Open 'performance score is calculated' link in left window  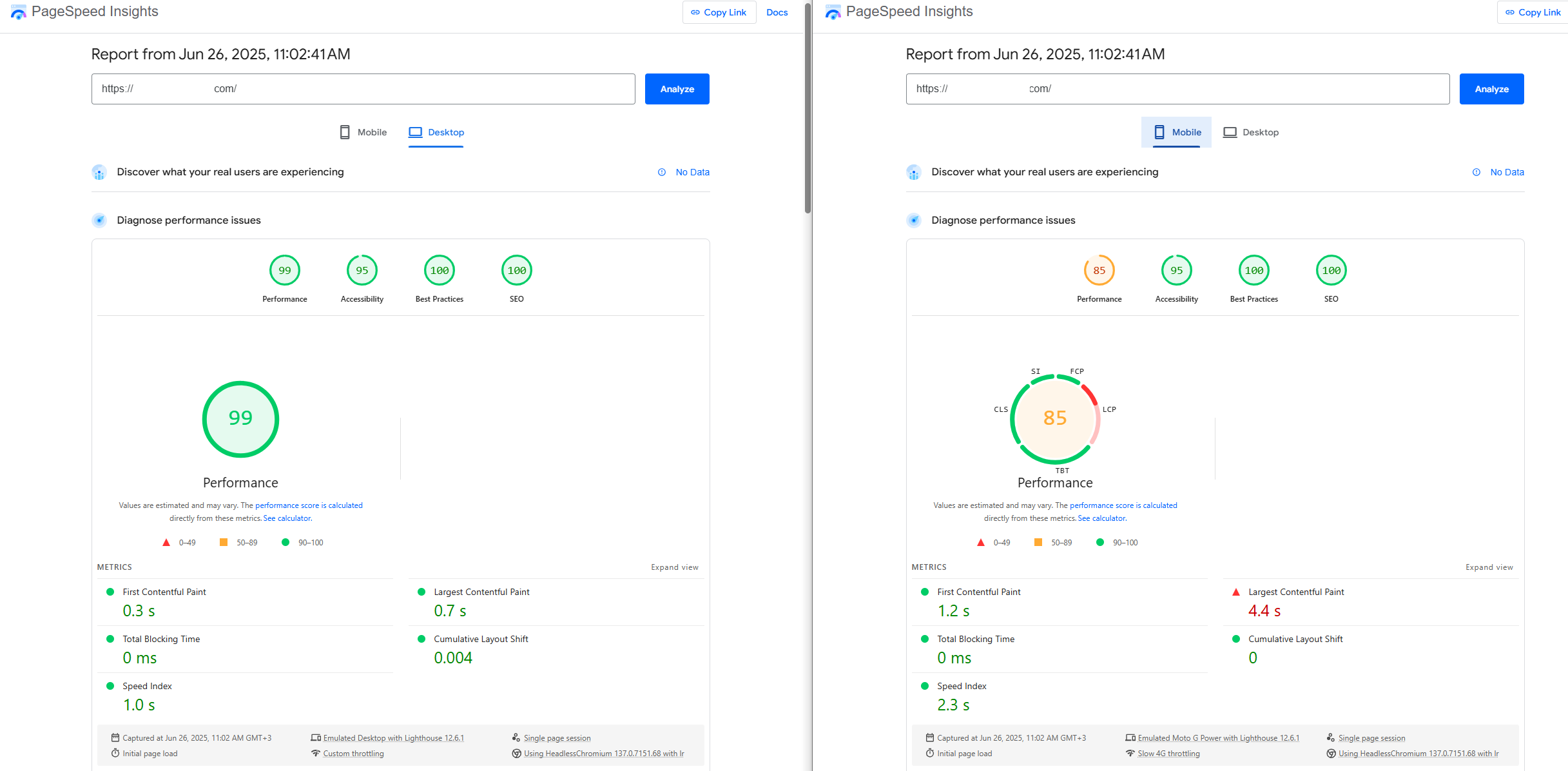point(309,505)
